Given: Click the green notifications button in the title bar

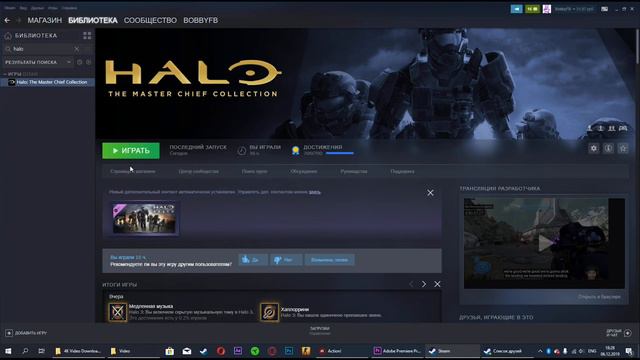Looking at the screenshot, I should [532, 9].
